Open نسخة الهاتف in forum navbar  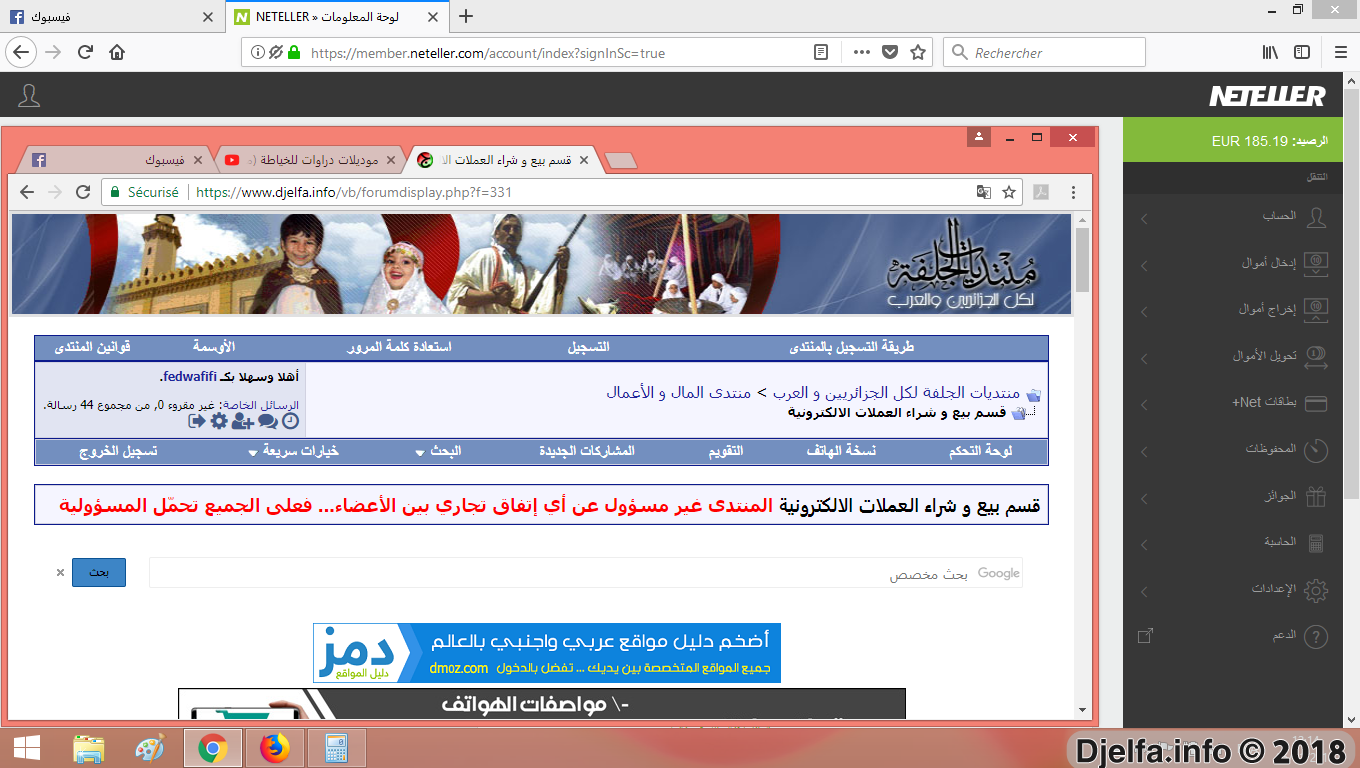pos(842,452)
